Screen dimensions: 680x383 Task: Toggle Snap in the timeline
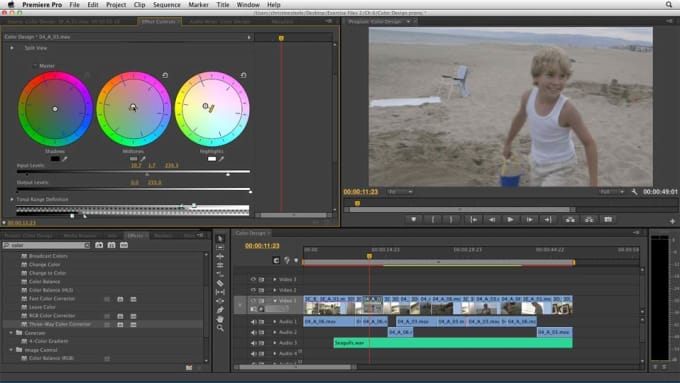[276, 260]
